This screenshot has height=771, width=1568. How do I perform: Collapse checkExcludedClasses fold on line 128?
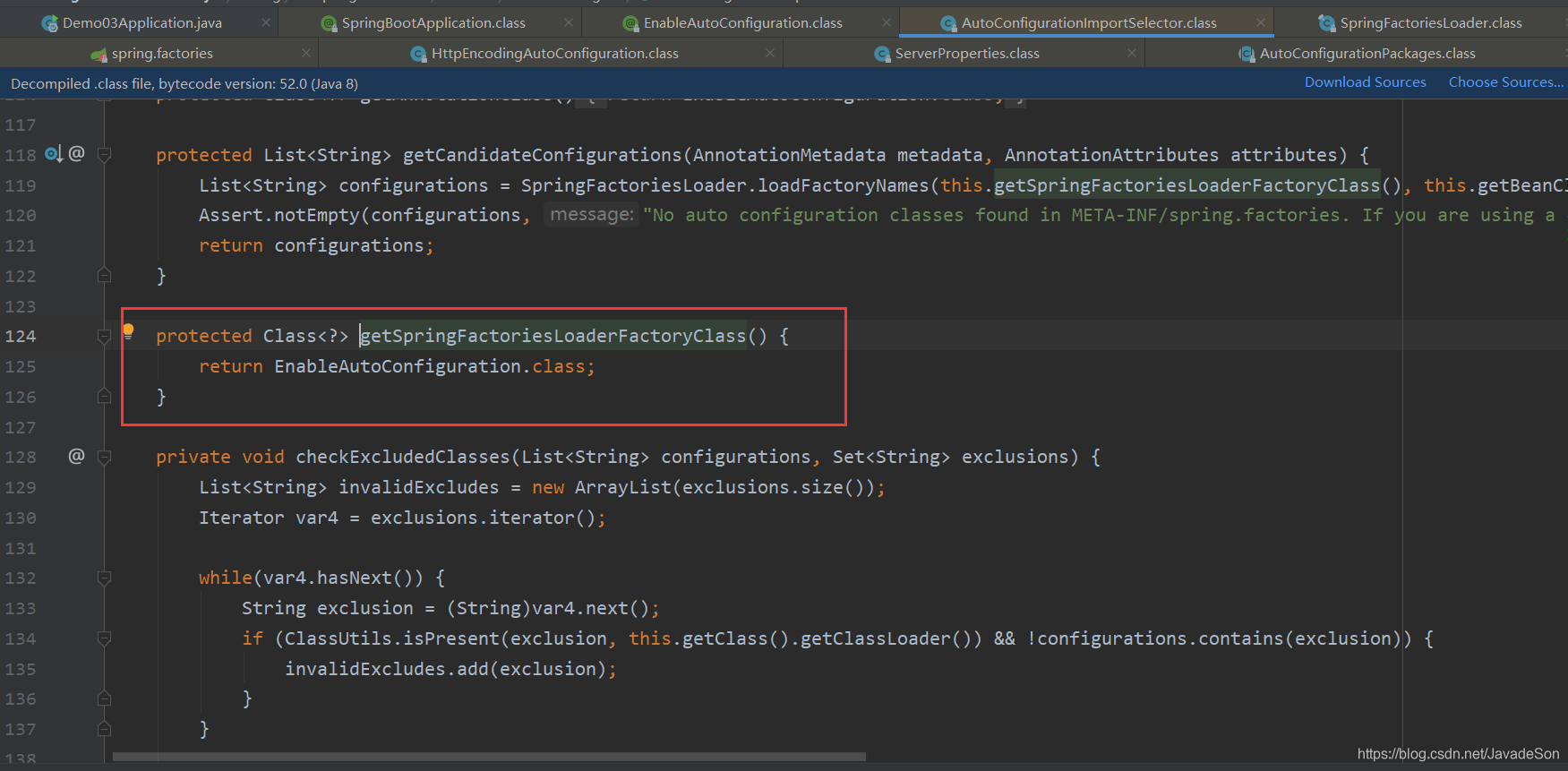pyautogui.click(x=104, y=457)
